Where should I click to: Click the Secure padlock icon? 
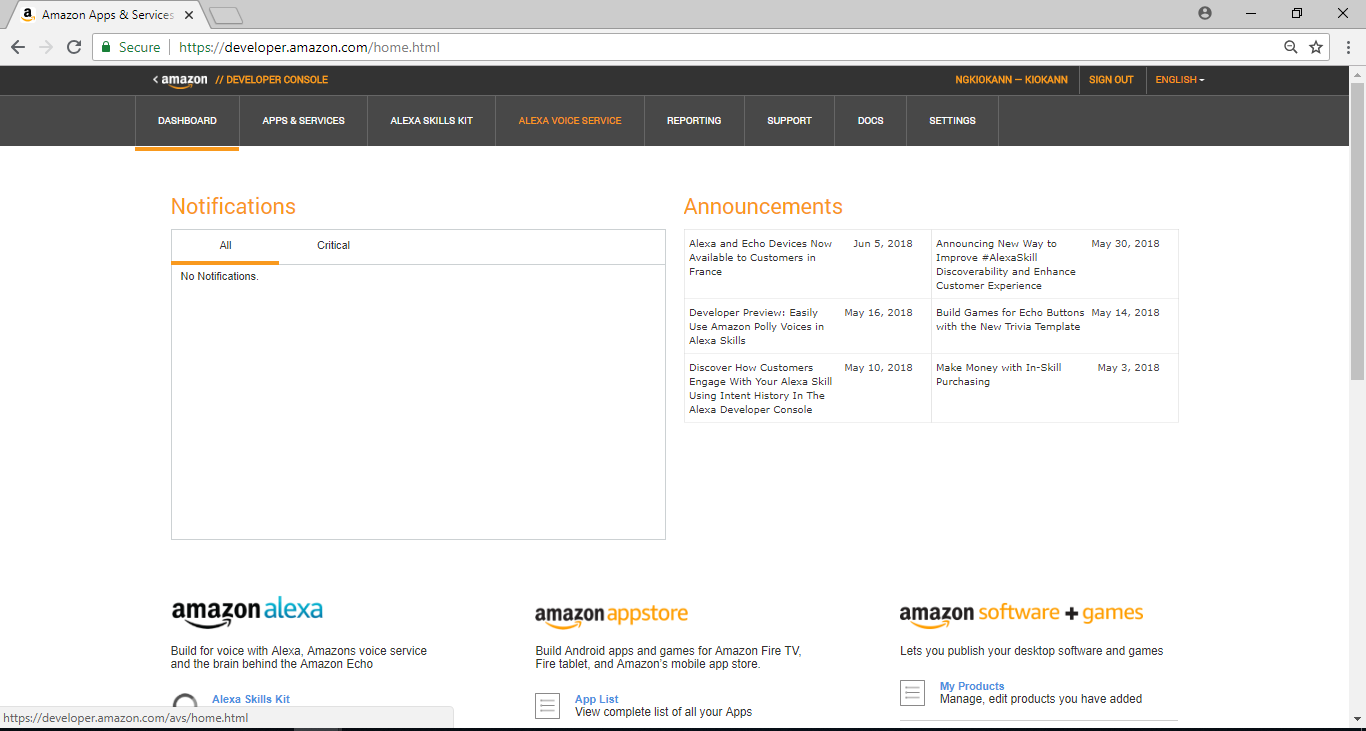pos(106,47)
